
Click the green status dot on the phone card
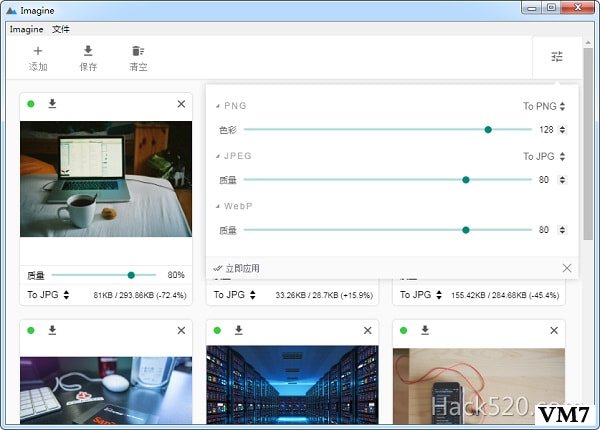[x=404, y=331]
